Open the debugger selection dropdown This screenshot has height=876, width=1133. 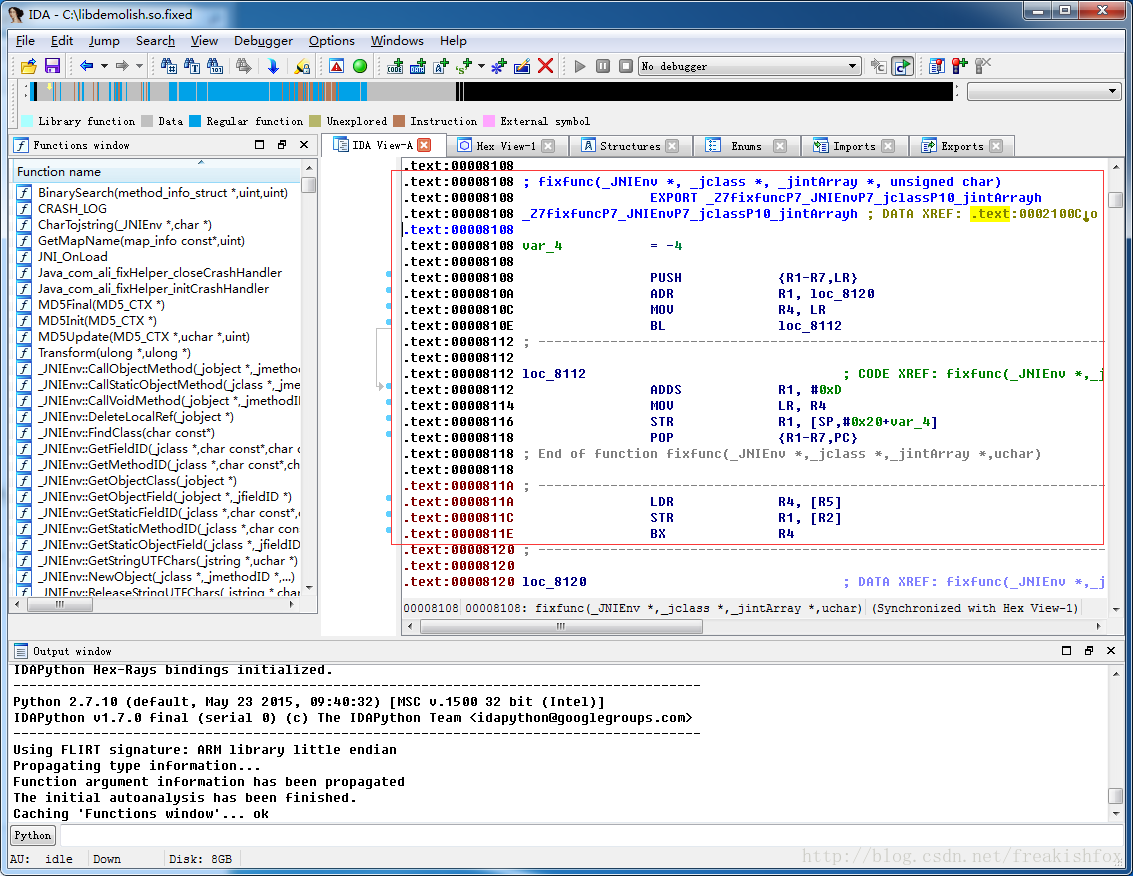(852, 66)
